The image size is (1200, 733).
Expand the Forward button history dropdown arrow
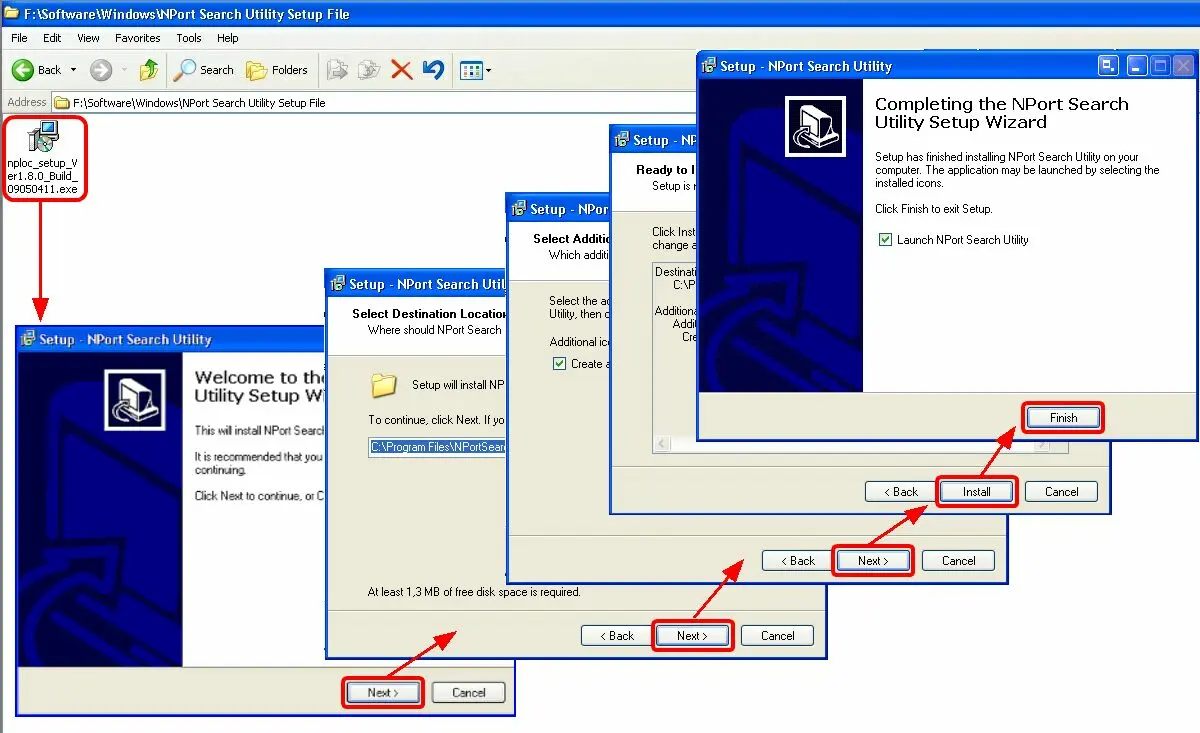[x=124, y=70]
